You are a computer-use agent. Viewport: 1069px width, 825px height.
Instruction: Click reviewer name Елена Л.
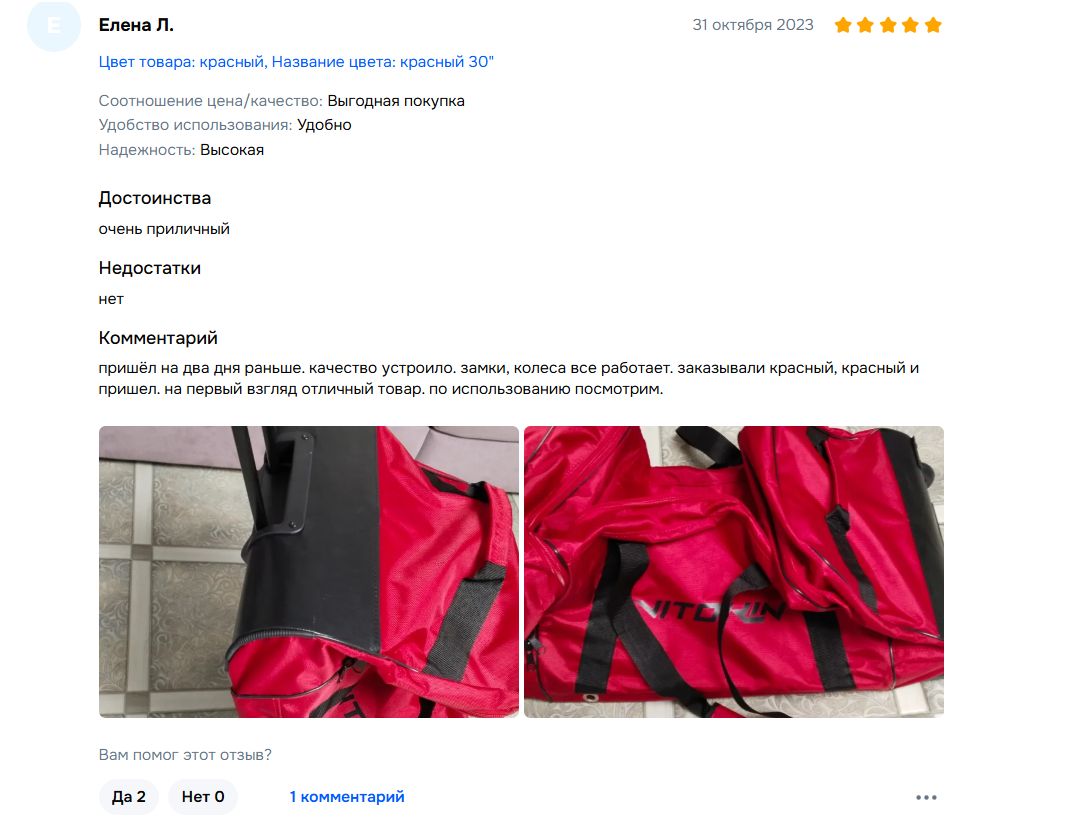tap(136, 25)
